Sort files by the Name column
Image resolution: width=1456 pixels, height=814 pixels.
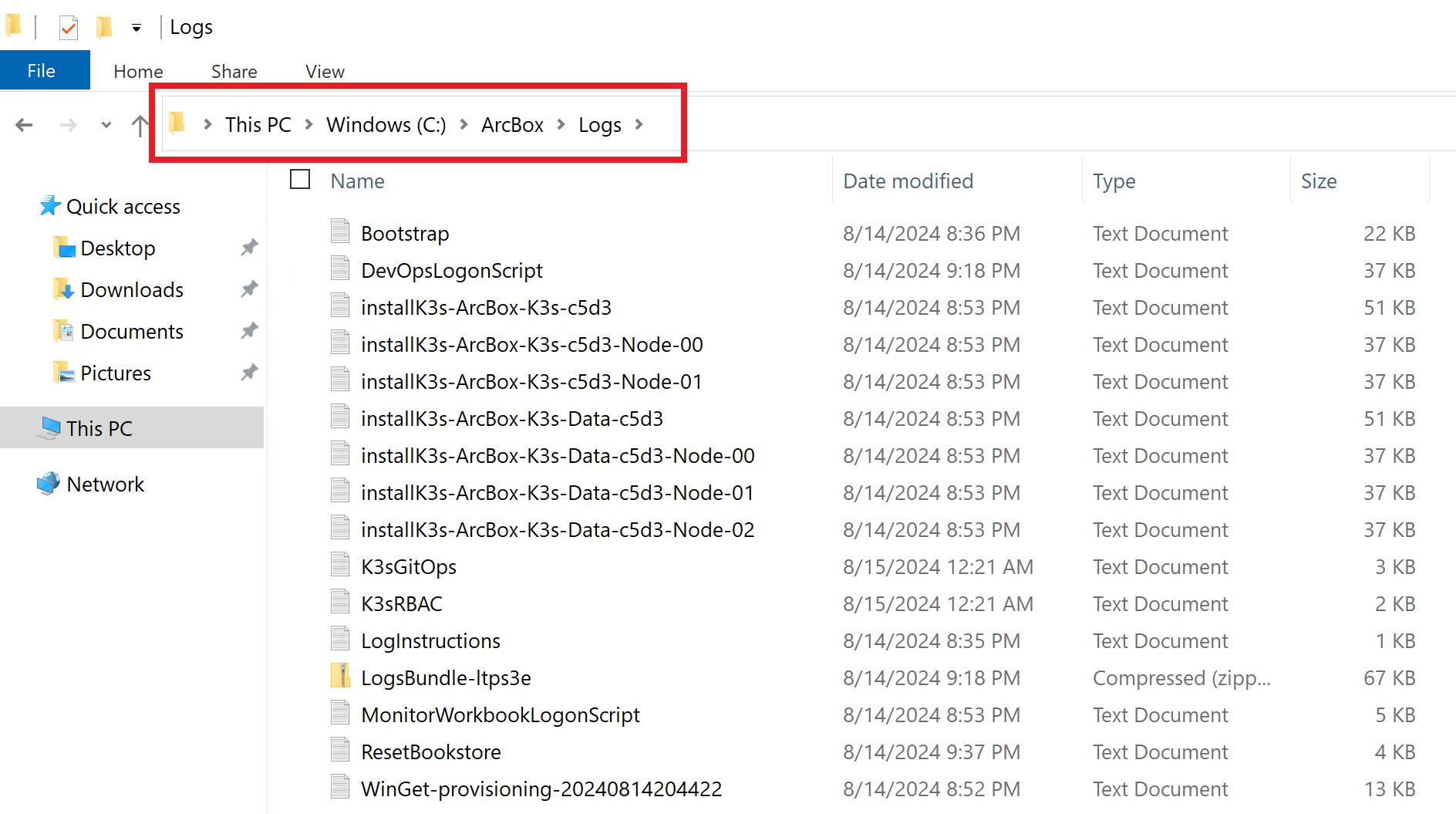coord(357,181)
